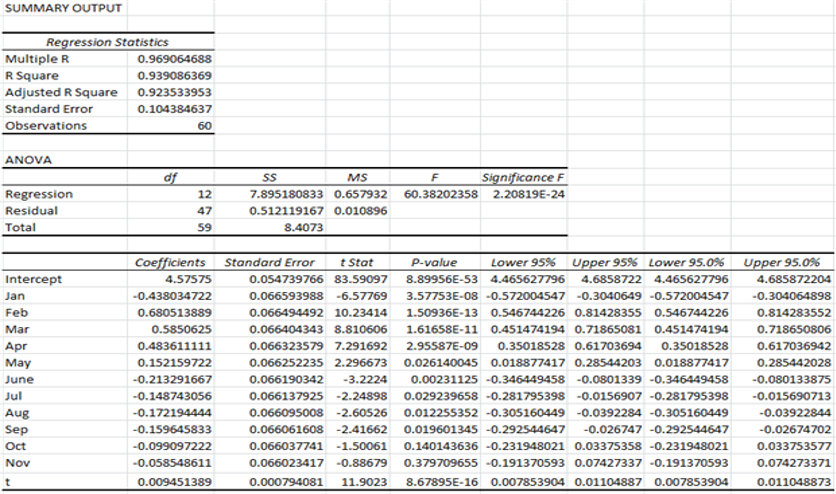Select the df column header
The width and height of the screenshot is (836, 494).
pyautogui.click(x=170, y=177)
